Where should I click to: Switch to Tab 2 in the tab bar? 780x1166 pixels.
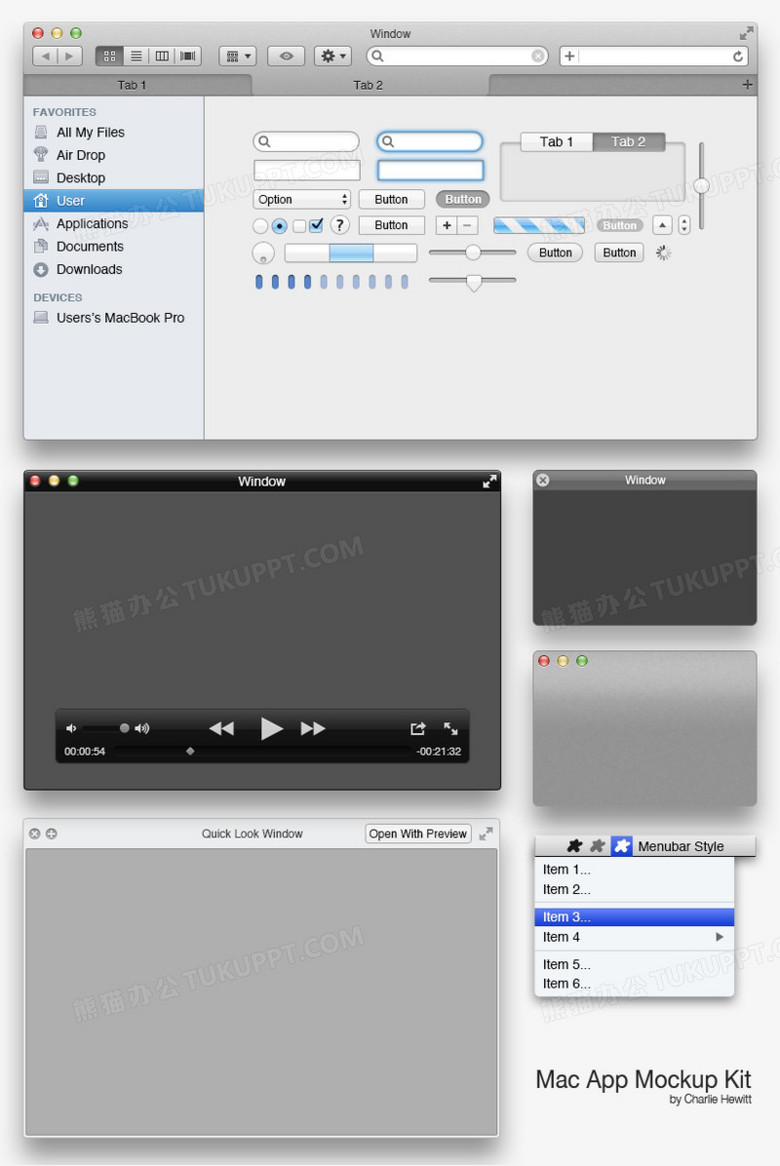click(369, 85)
